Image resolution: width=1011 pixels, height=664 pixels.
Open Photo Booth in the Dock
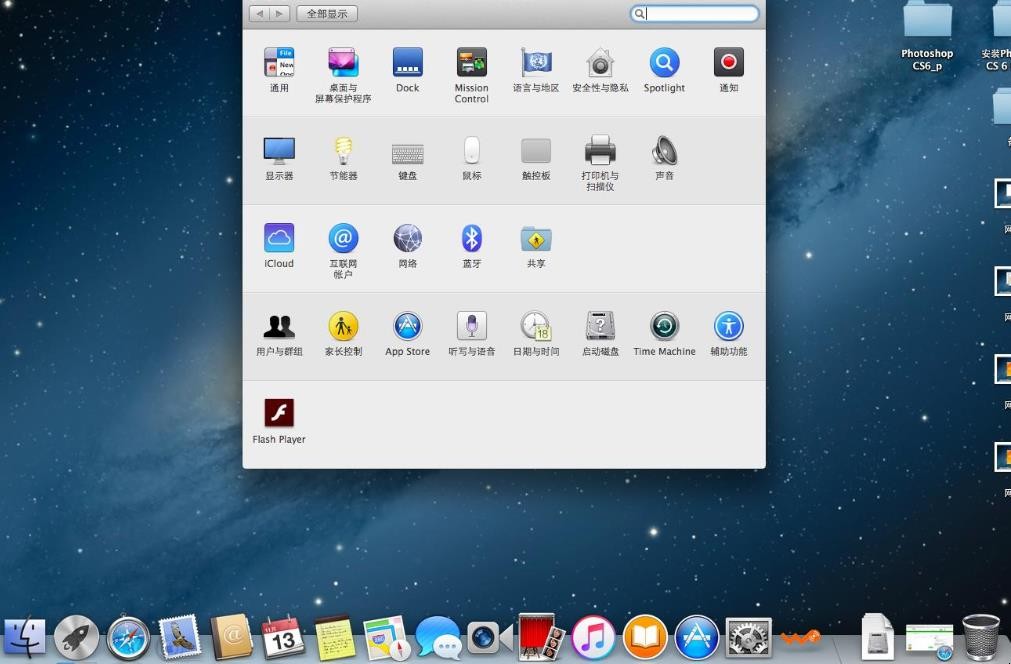pos(542,637)
